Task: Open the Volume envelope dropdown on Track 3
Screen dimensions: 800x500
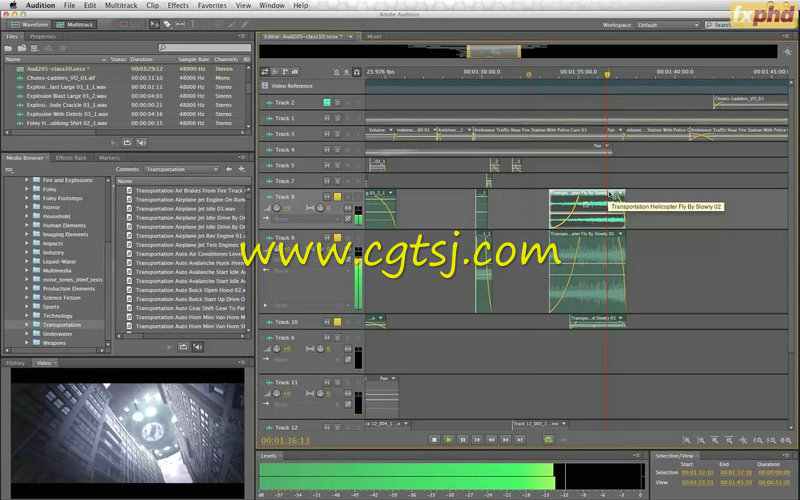Action: coord(391,130)
